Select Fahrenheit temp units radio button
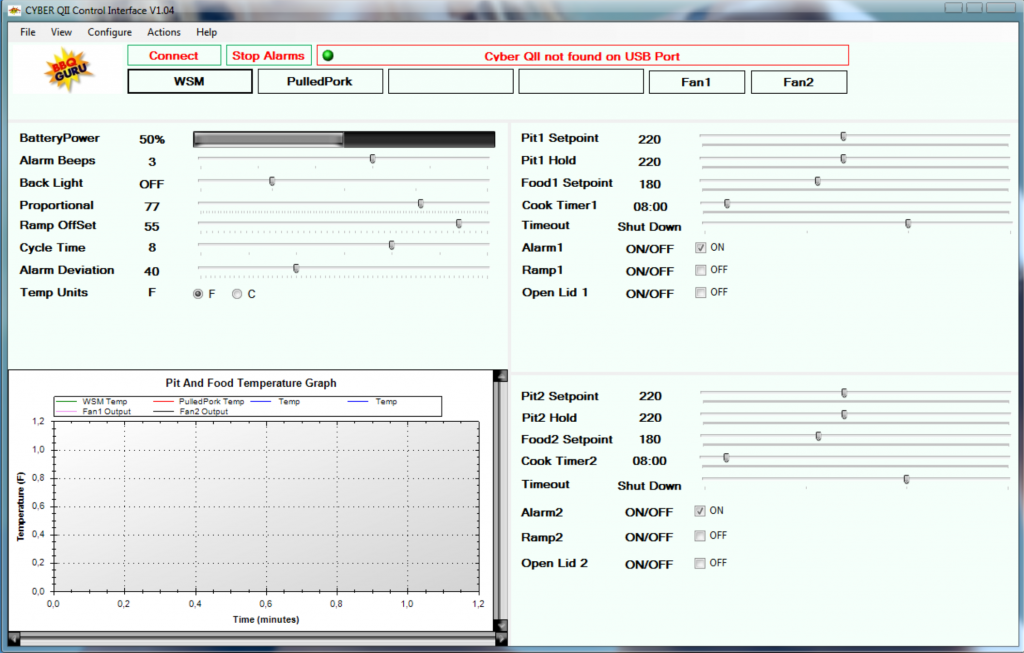The width and height of the screenshot is (1024, 653). [x=198, y=294]
